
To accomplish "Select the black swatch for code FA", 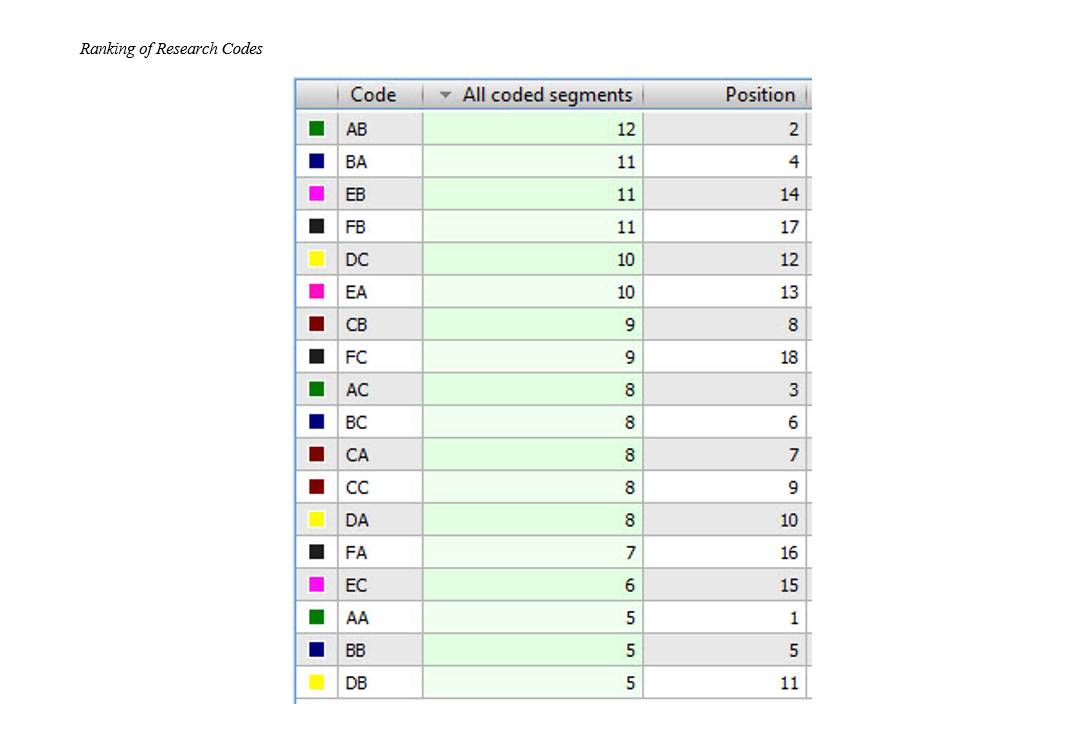I will [317, 552].
